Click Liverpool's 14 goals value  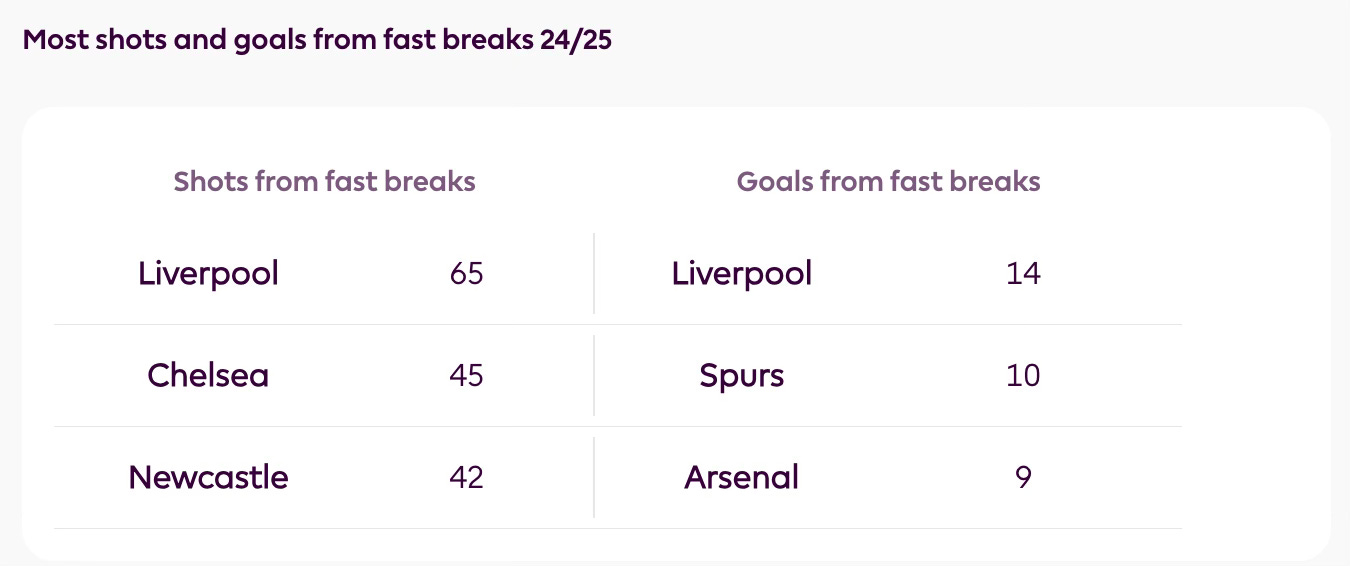pos(1023,273)
